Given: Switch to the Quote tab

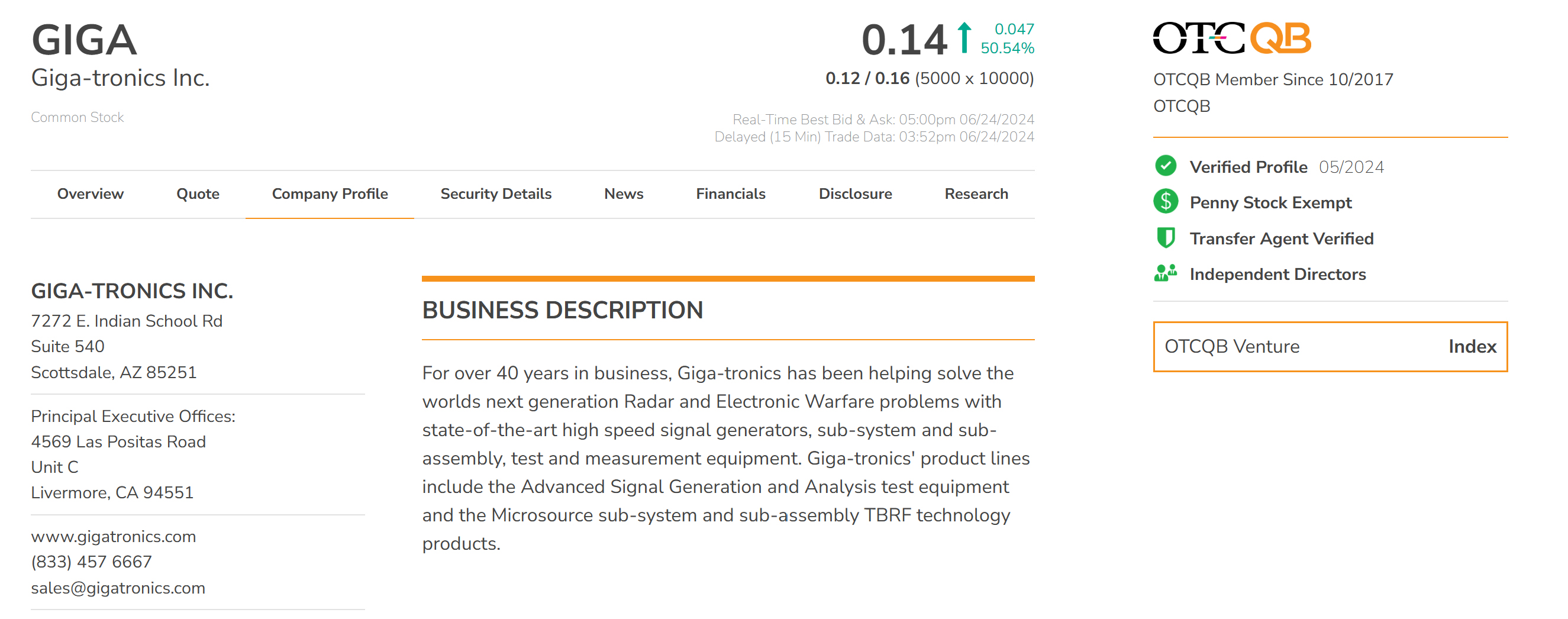Looking at the screenshot, I should coord(198,194).
